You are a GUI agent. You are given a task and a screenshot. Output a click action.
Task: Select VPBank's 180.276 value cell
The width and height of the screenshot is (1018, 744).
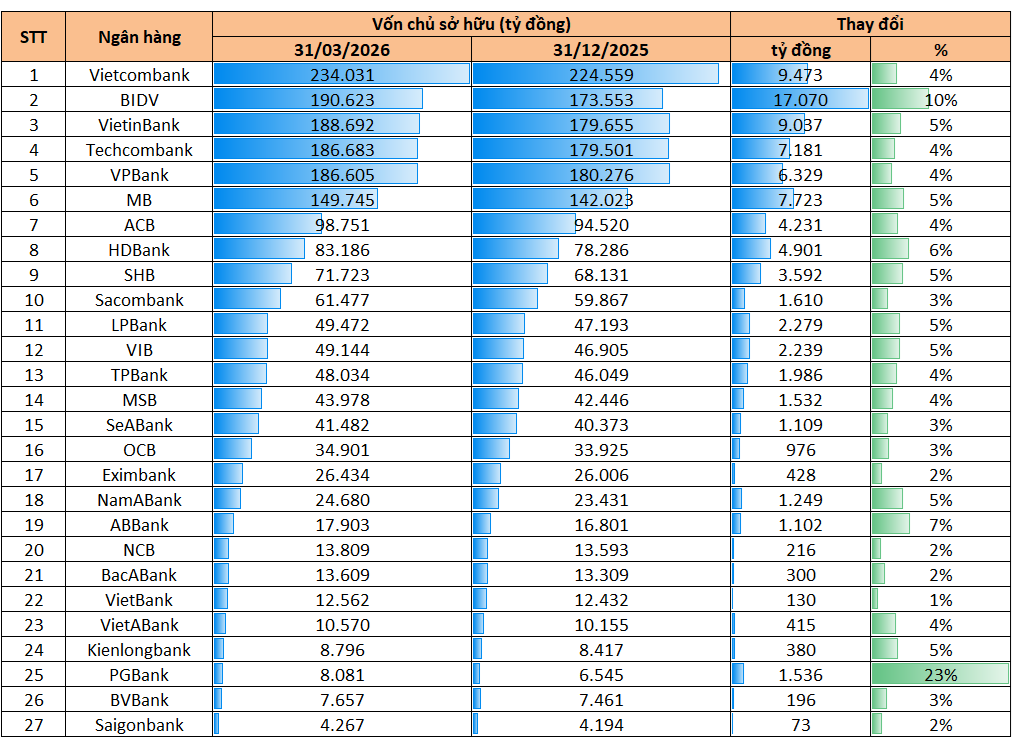click(601, 175)
